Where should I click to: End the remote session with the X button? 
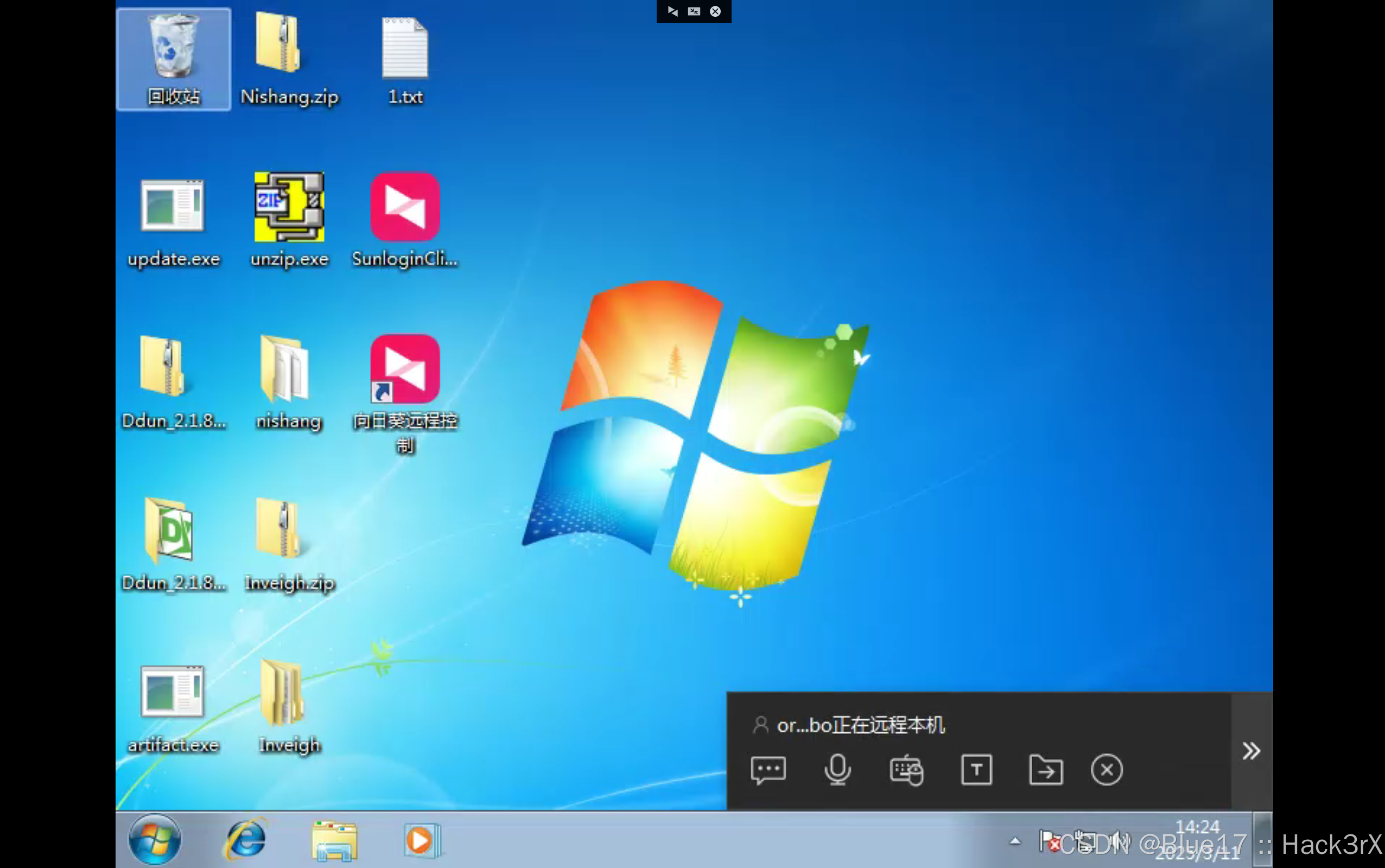pyautogui.click(x=1107, y=769)
